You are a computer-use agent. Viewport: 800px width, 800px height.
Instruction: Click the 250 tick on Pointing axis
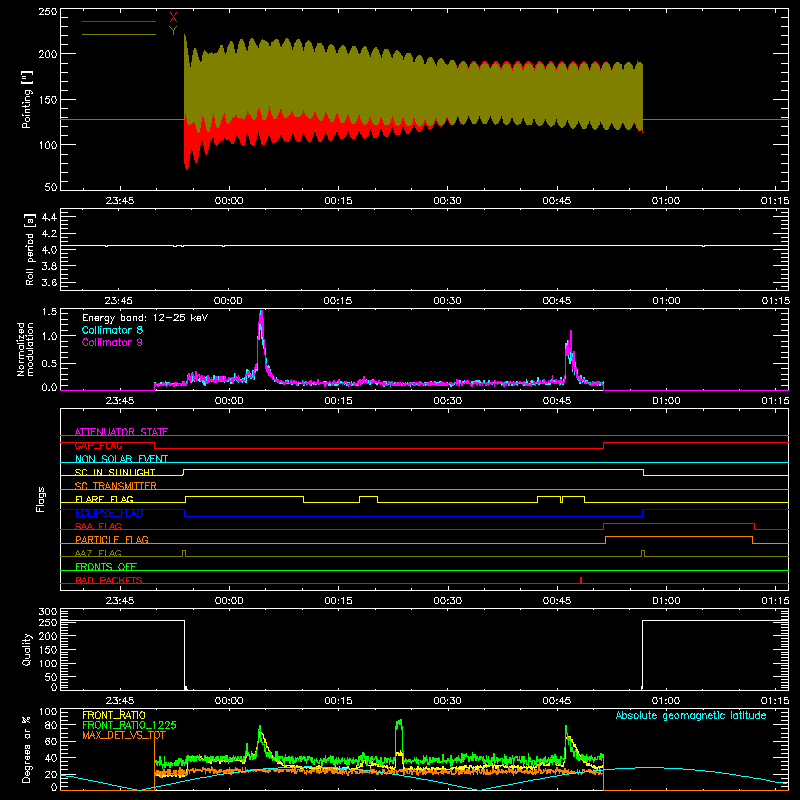(47, 12)
